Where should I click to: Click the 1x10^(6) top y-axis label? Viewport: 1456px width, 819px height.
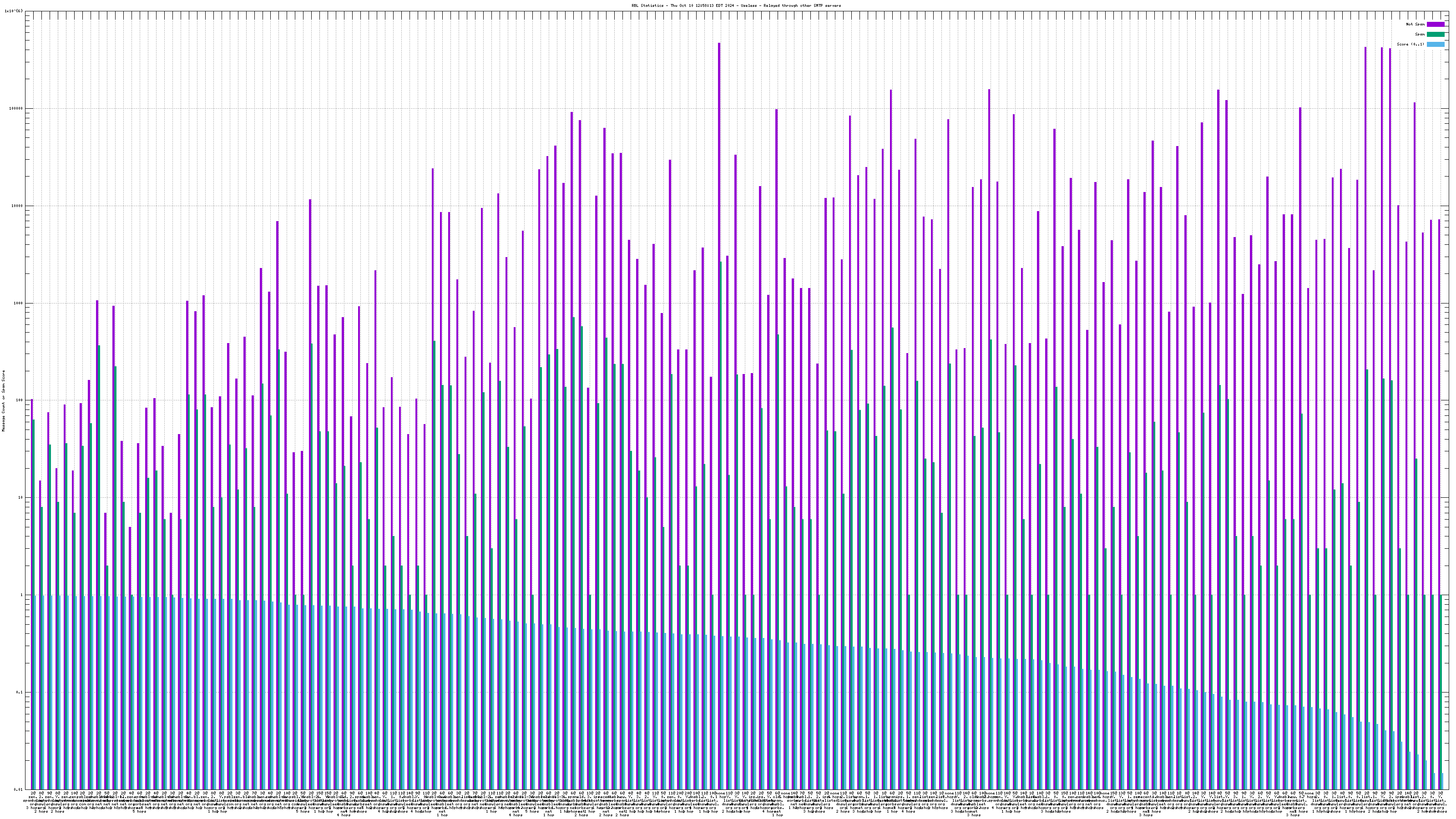(14, 11)
